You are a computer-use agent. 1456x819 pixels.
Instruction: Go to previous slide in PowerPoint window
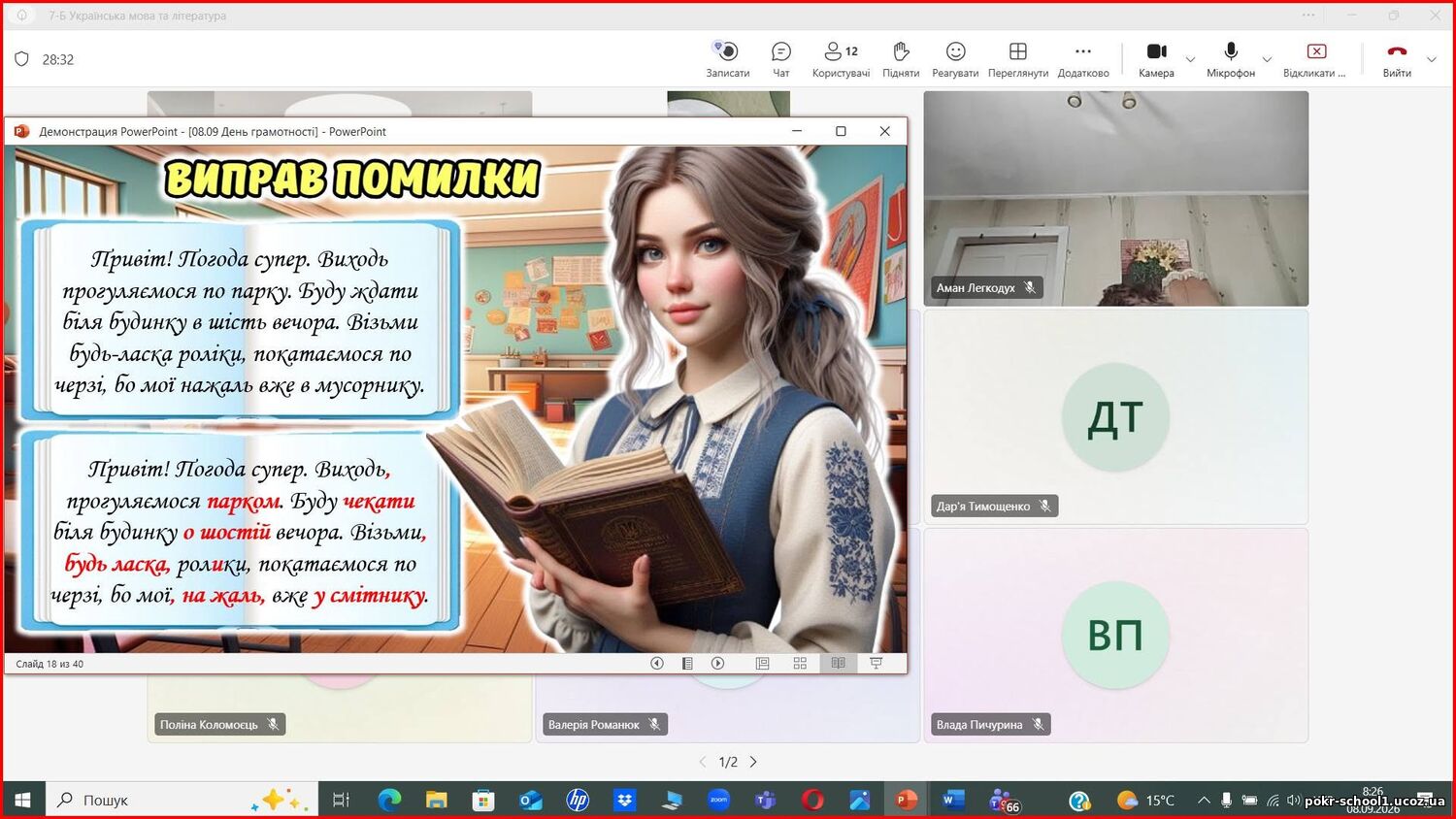[x=657, y=664]
